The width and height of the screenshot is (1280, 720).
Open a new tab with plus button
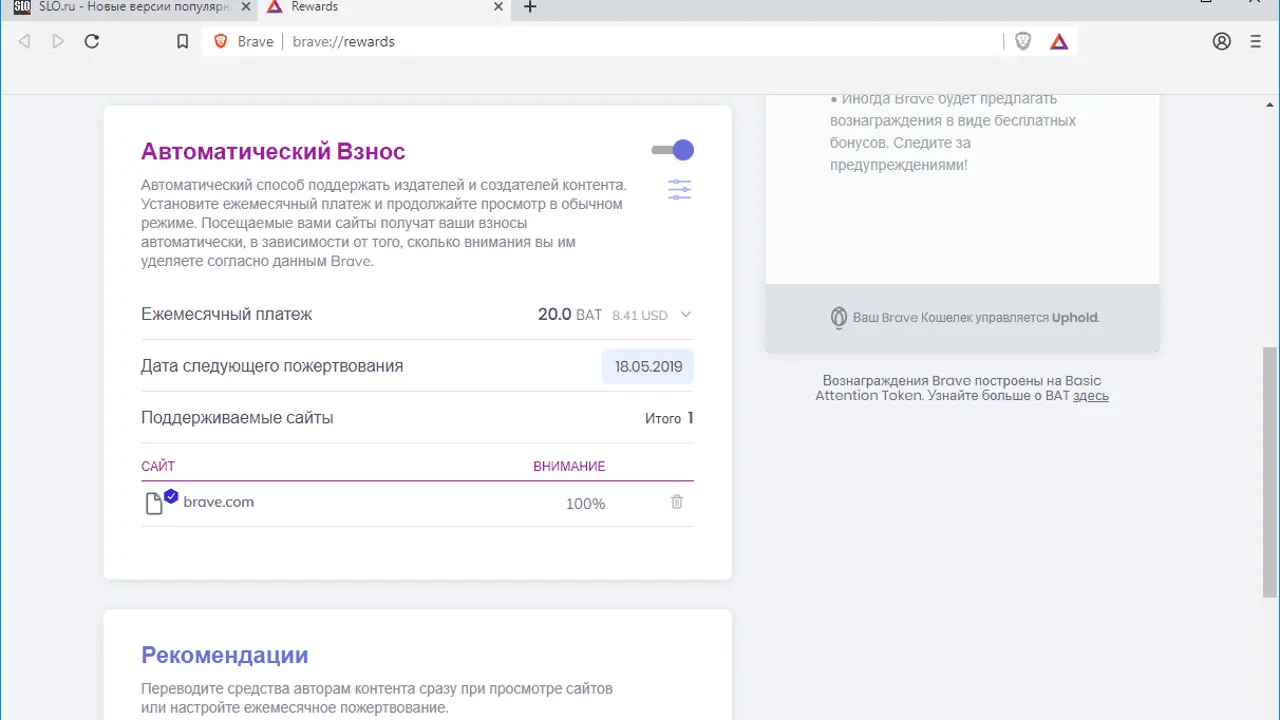pos(530,8)
